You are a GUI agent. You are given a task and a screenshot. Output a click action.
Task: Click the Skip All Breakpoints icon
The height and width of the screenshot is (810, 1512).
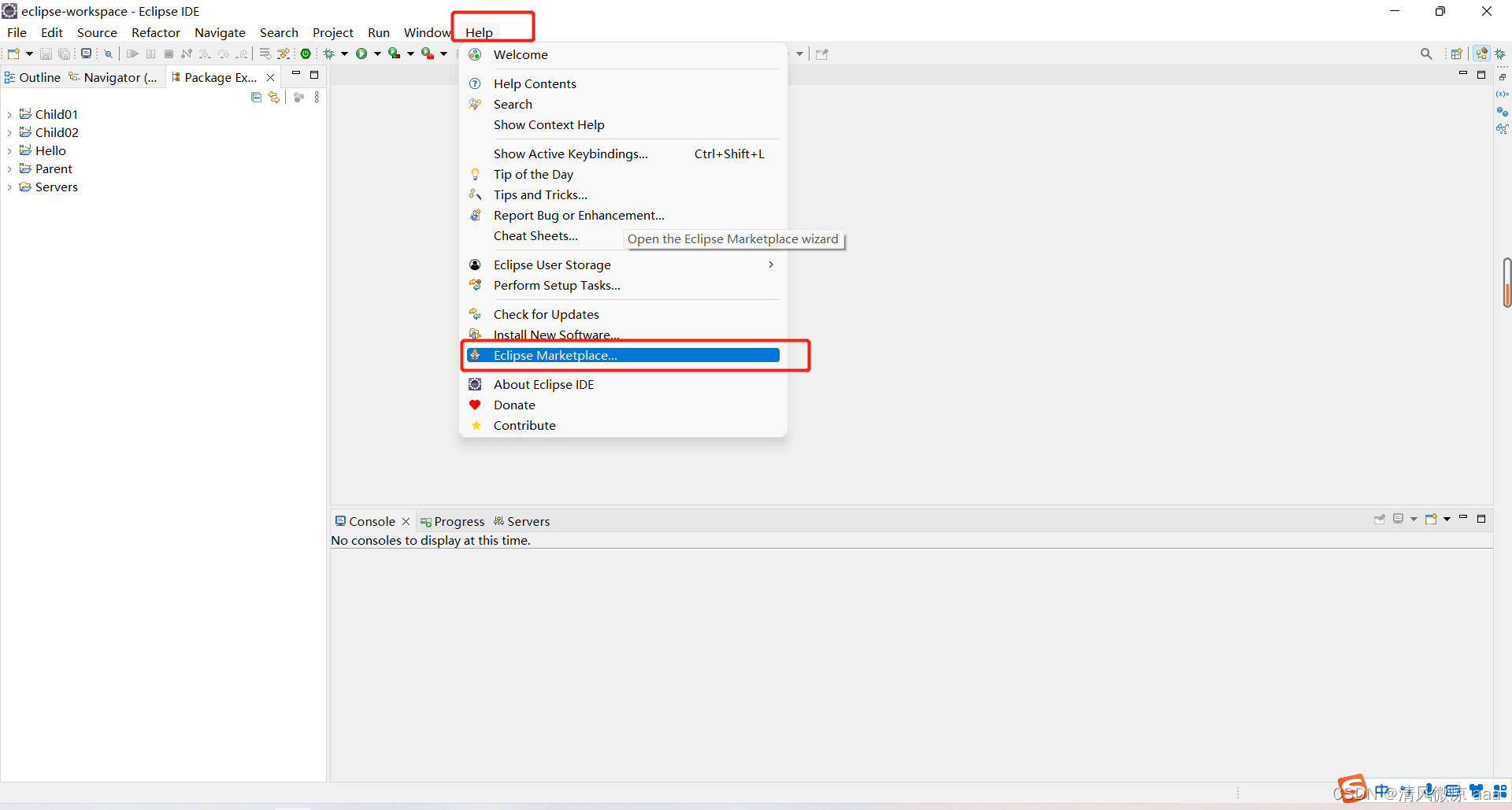tap(109, 54)
